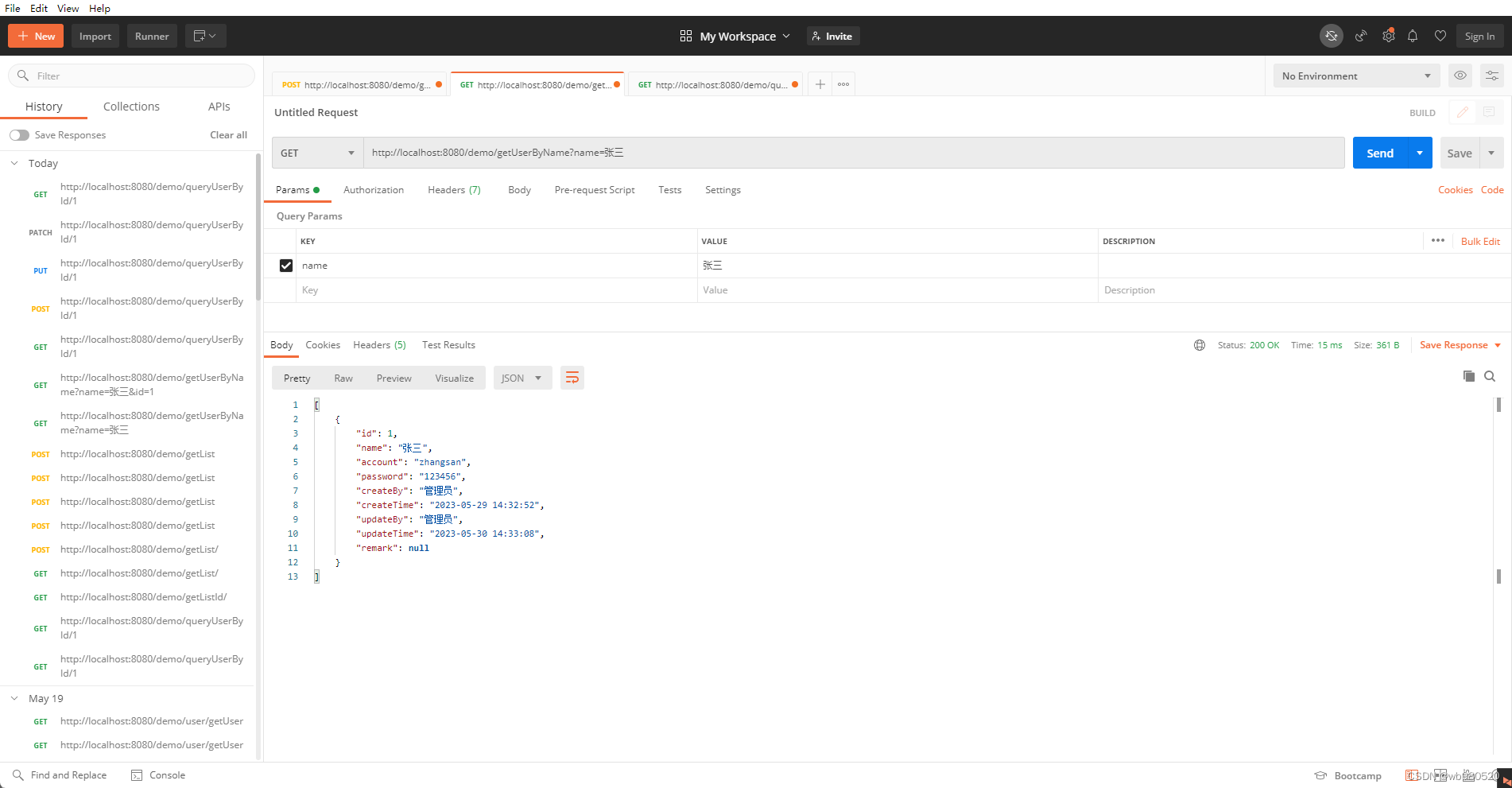Collapse the May 19 history group
Viewport: 1512px width, 788px height.
tap(14, 698)
